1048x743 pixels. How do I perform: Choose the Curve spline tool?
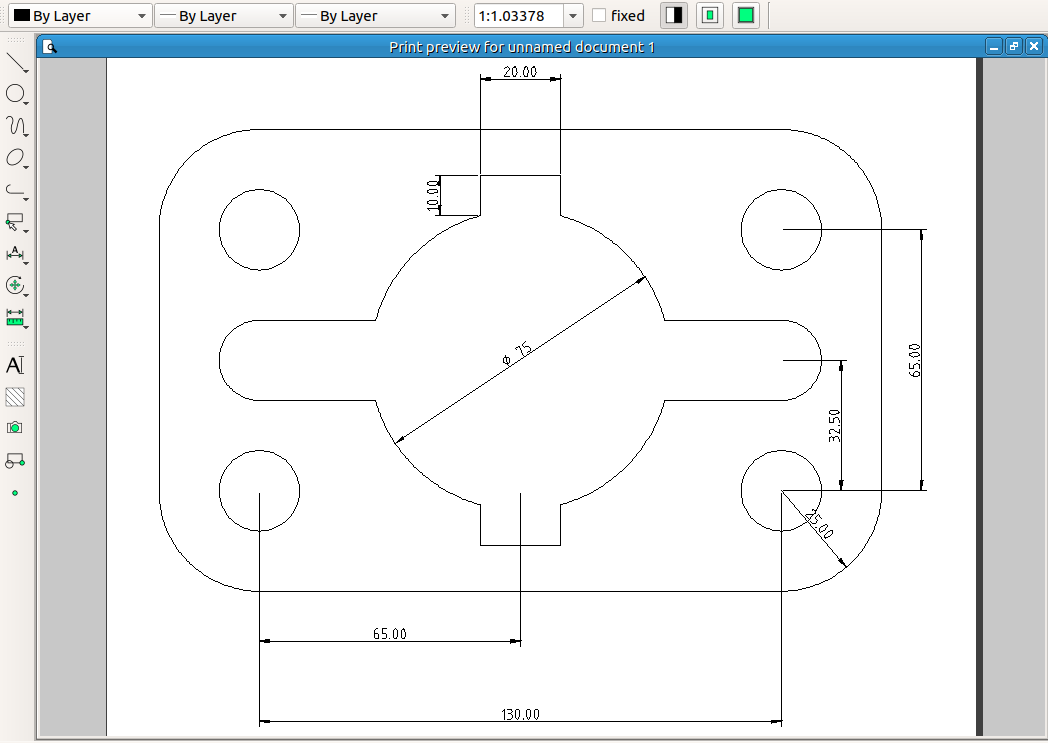pyautogui.click(x=16, y=126)
